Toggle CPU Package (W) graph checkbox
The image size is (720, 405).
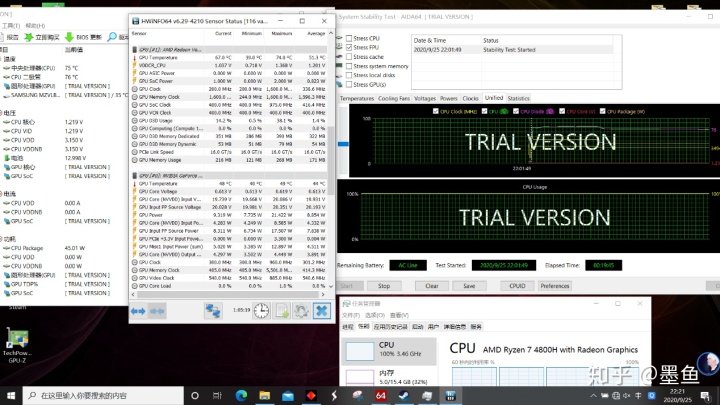click(x=602, y=111)
